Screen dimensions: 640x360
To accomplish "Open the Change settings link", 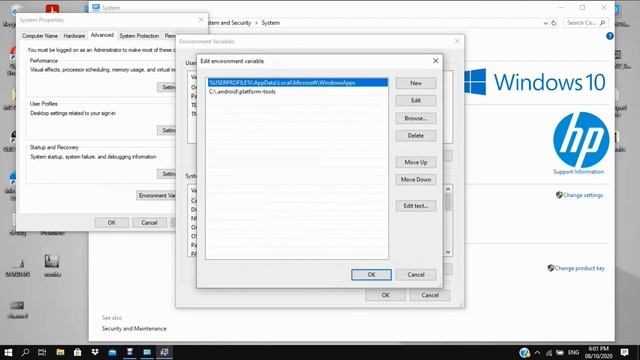I will coord(583,195).
